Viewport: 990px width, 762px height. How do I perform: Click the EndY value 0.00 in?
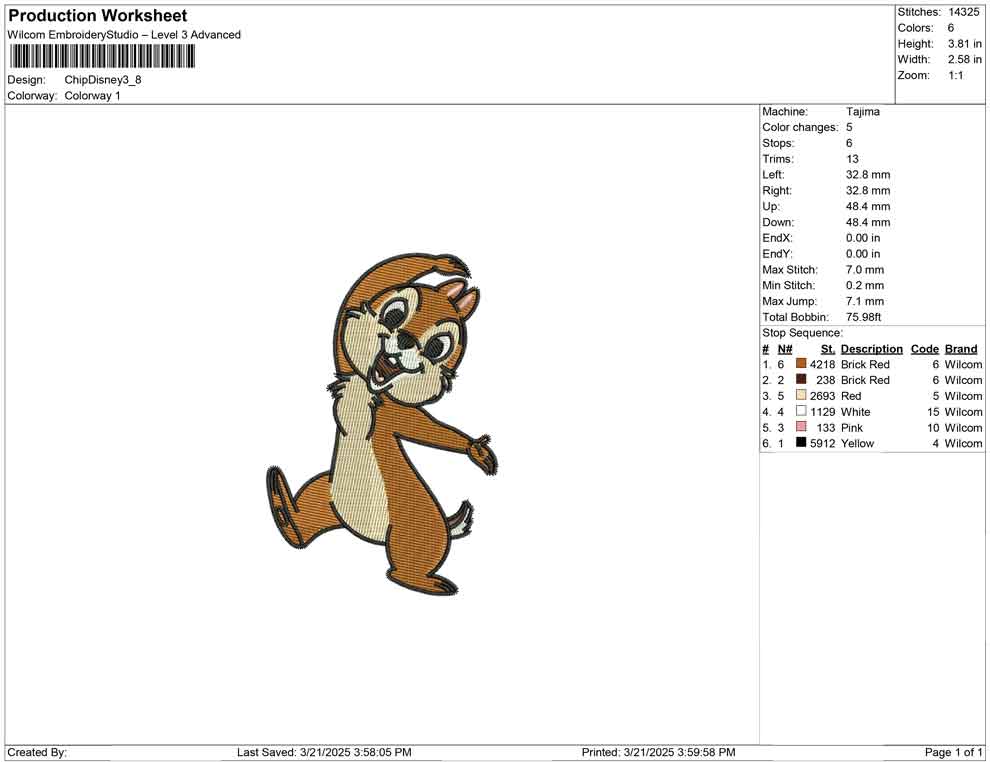(863, 253)
